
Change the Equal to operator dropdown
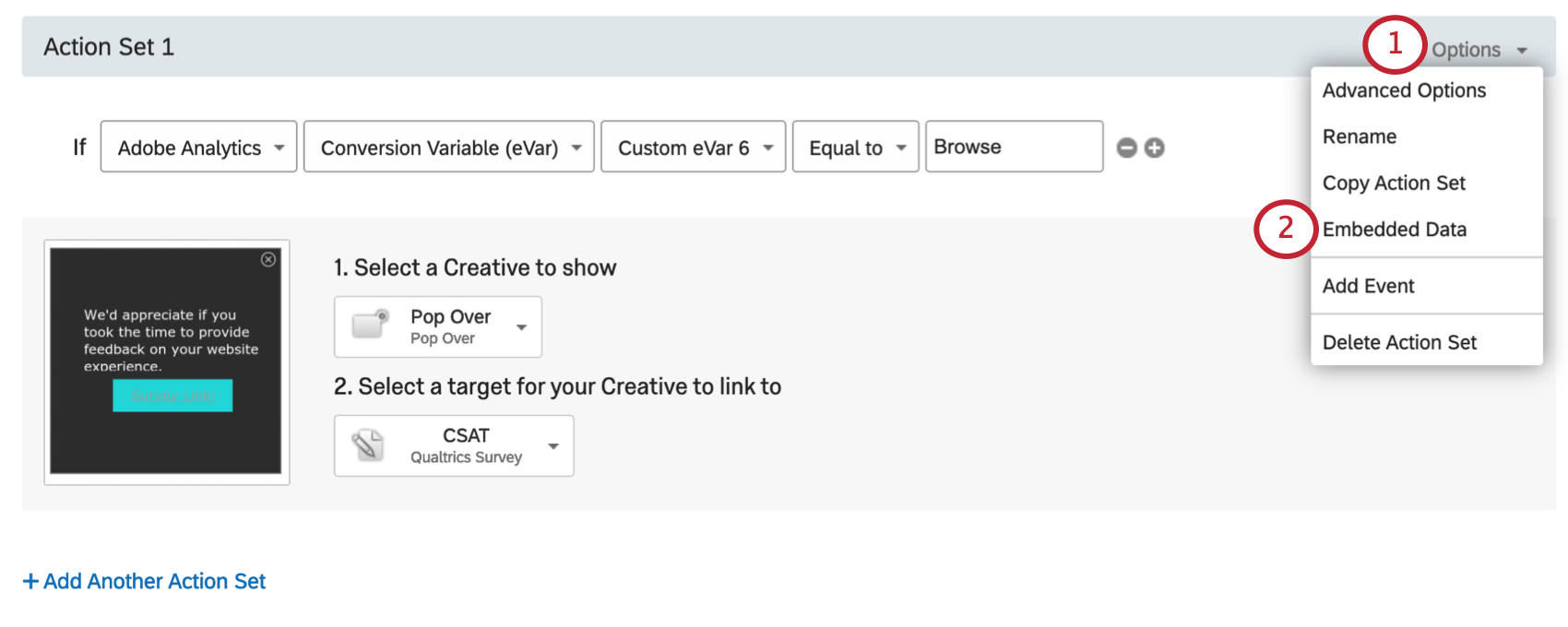click(x=855, y=148)
